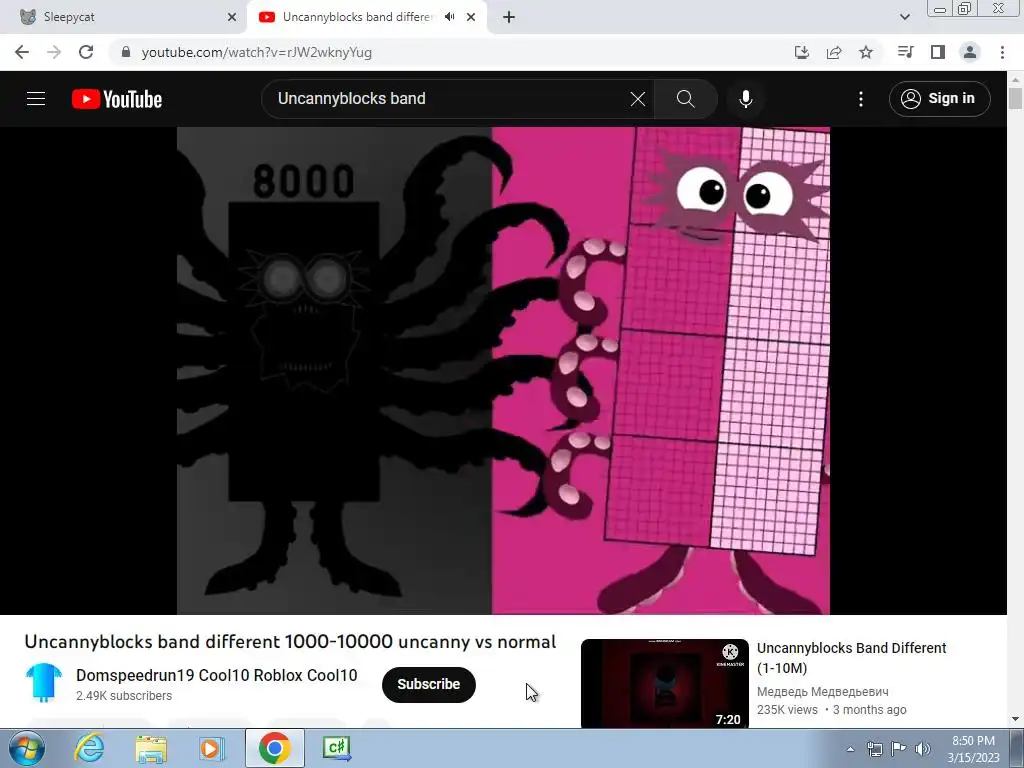1024x768 pixels.
Task: Open YouTube settings three-dot menu
Action: click(x=861, y=99)
